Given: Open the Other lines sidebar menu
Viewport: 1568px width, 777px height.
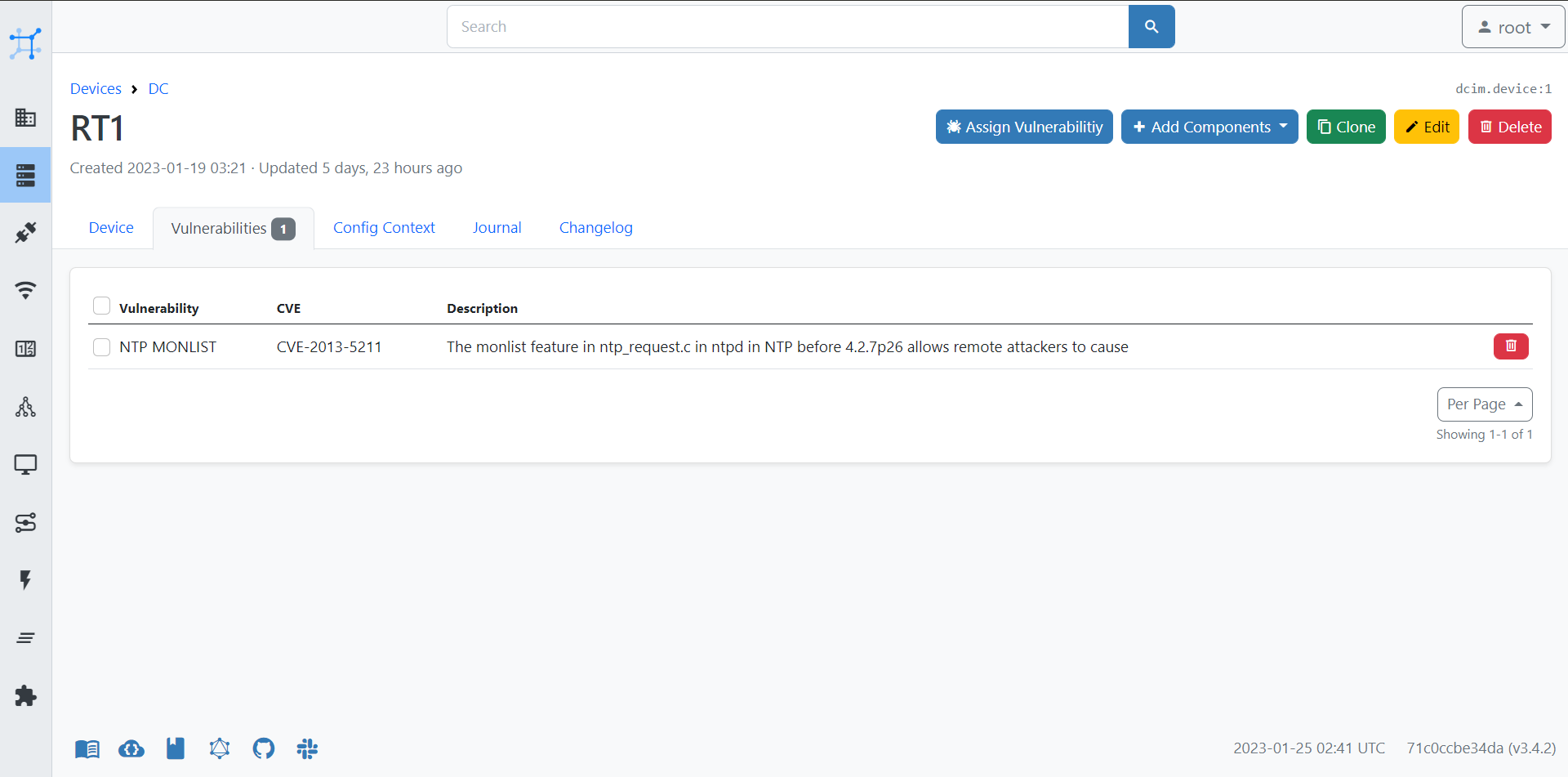Looking at the screenshot, I should 25,638.
